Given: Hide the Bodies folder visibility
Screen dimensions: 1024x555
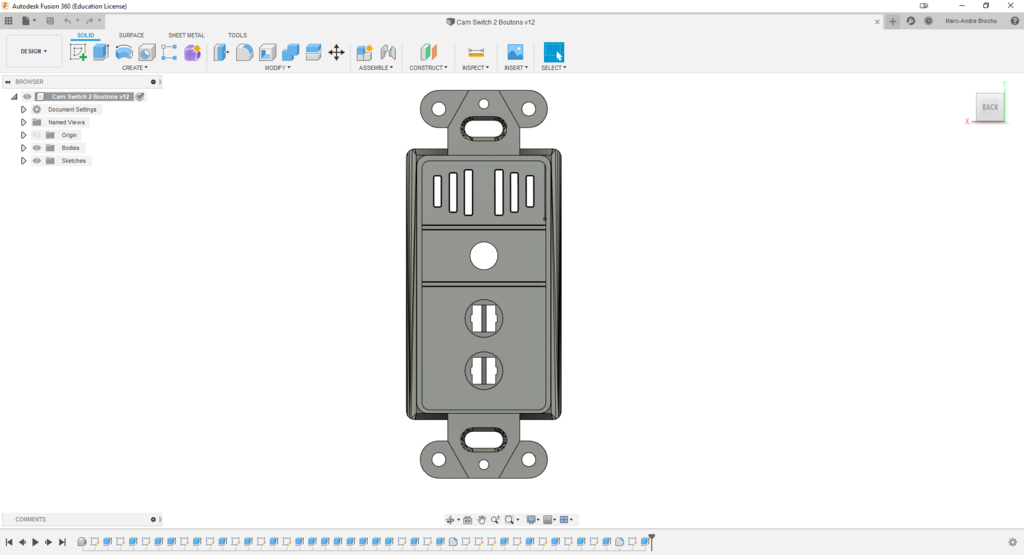Looking at the screenshot, I should 37,148.
